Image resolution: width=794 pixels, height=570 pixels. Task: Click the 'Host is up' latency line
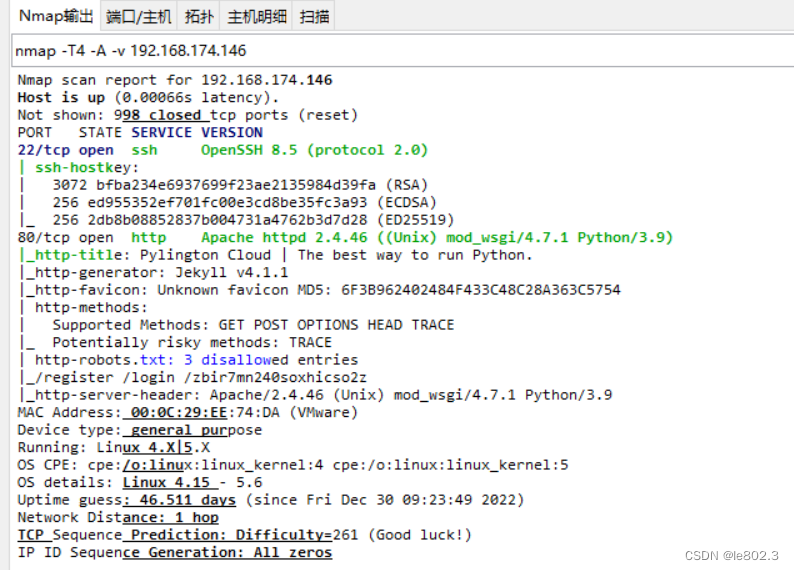148,97
